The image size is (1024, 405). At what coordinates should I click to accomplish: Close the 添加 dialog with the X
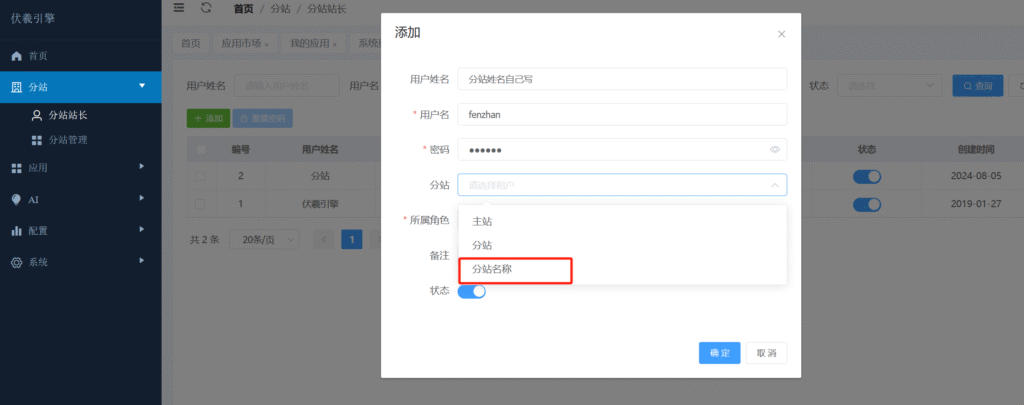pyautogui.click(x=781, y=34)
